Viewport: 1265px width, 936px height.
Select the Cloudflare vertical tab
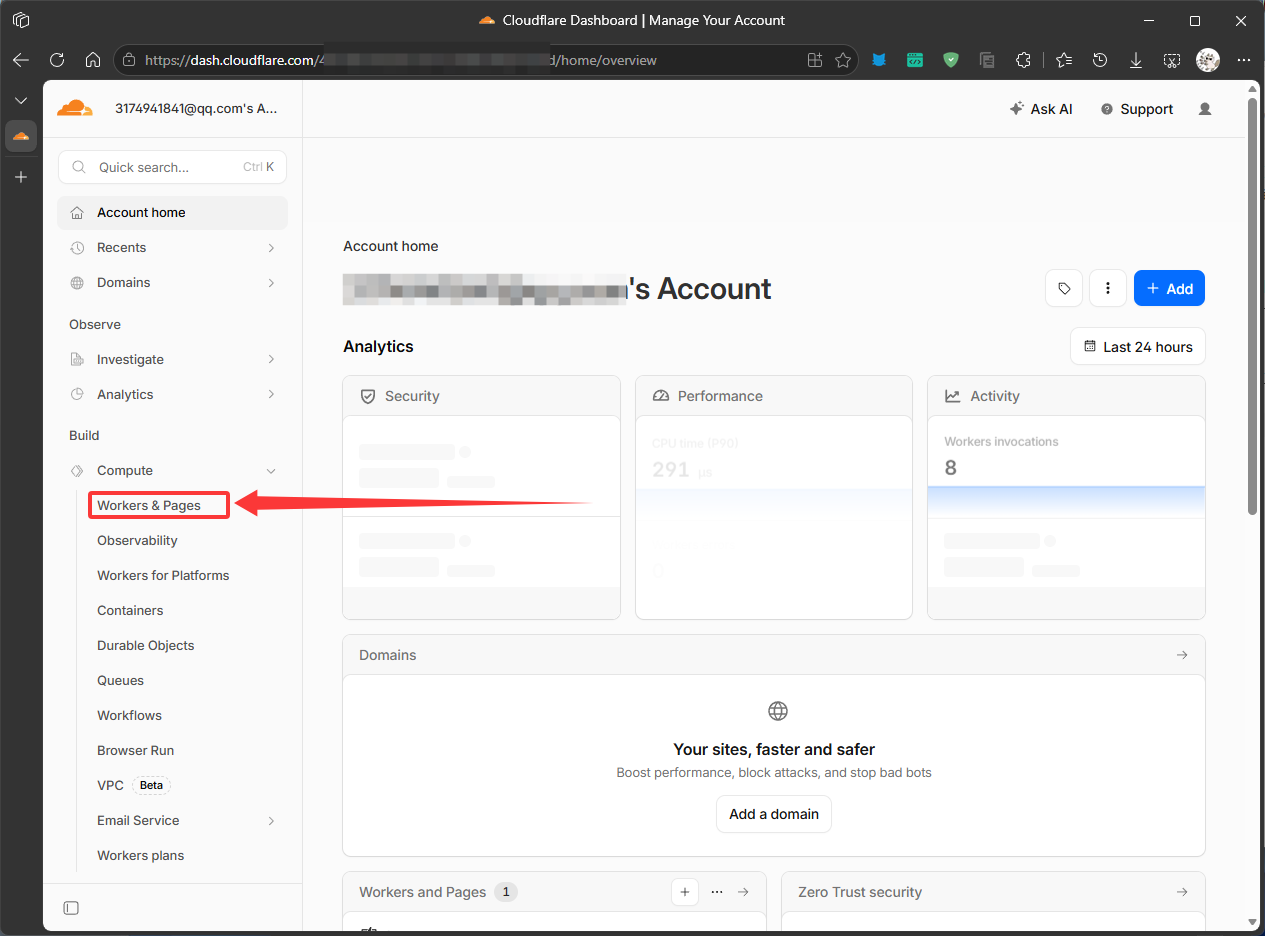[21, 136]
